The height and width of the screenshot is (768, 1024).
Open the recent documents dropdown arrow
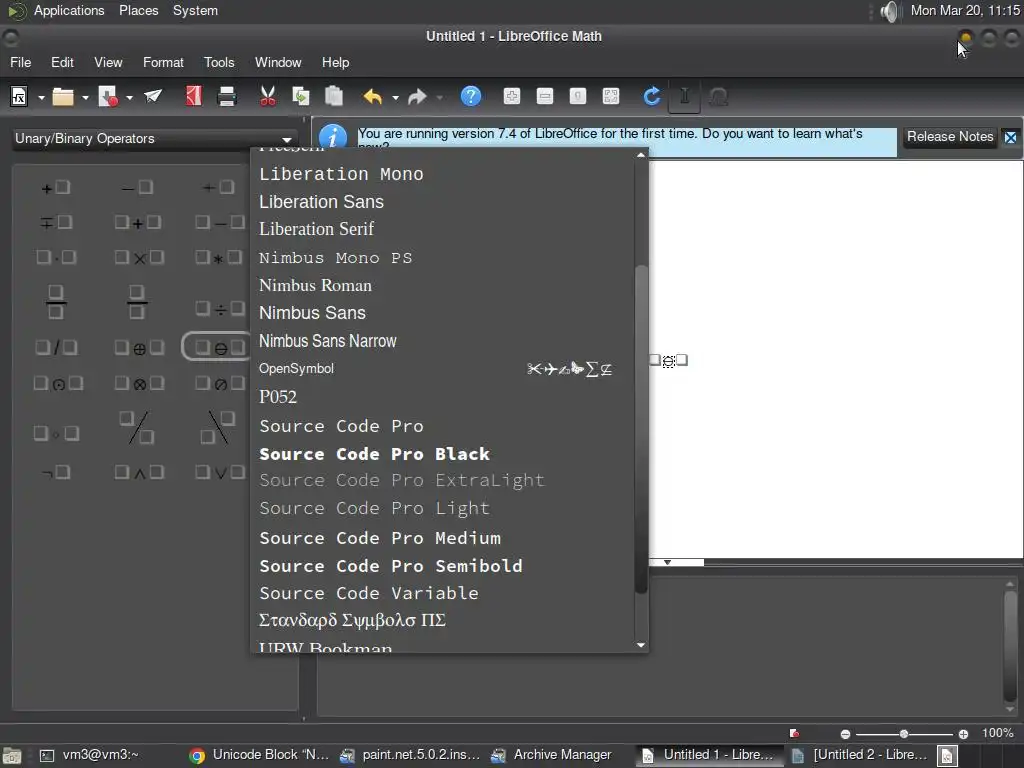pos(85,97)
